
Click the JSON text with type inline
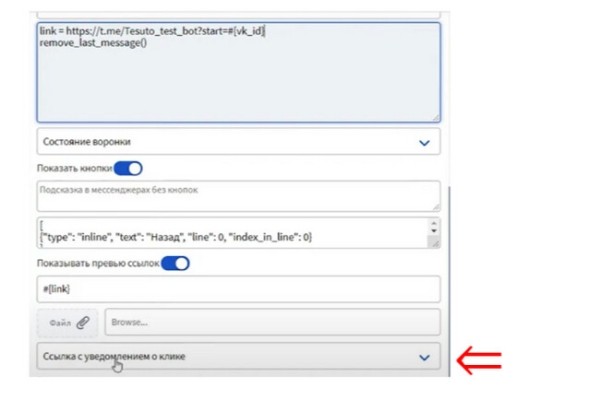[176, 237]
